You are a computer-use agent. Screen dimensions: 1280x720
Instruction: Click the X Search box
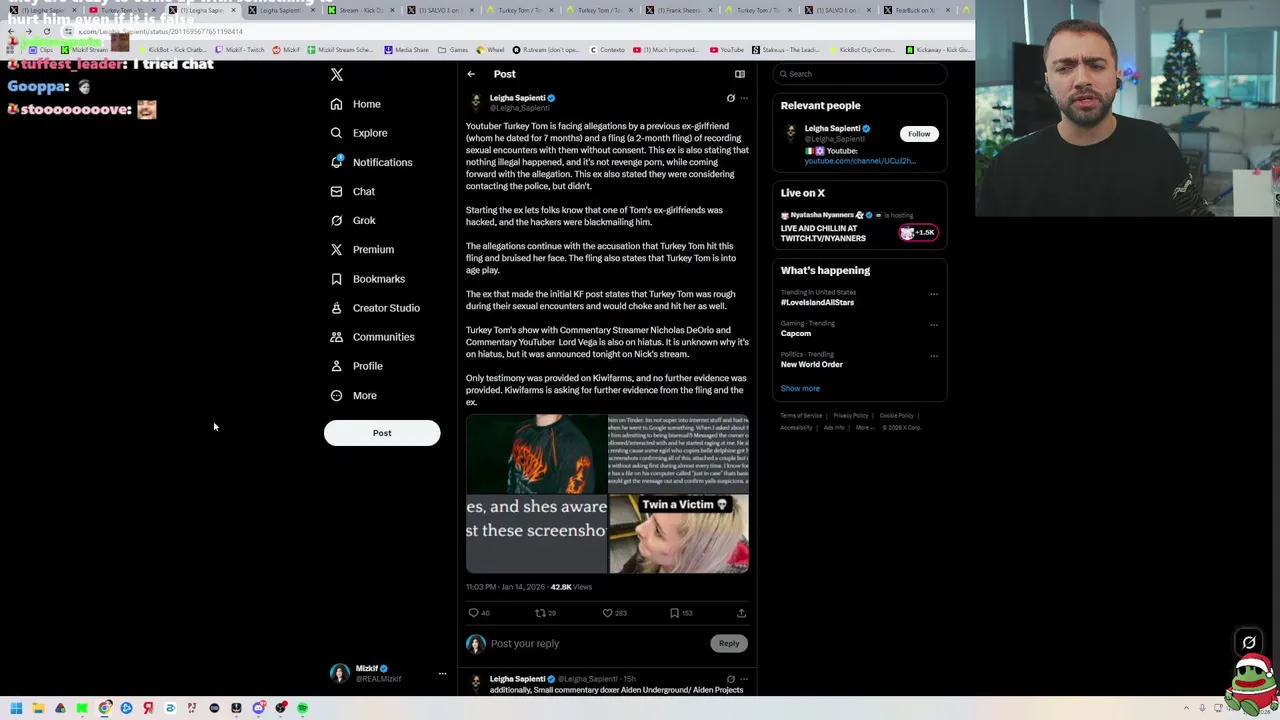860,74
